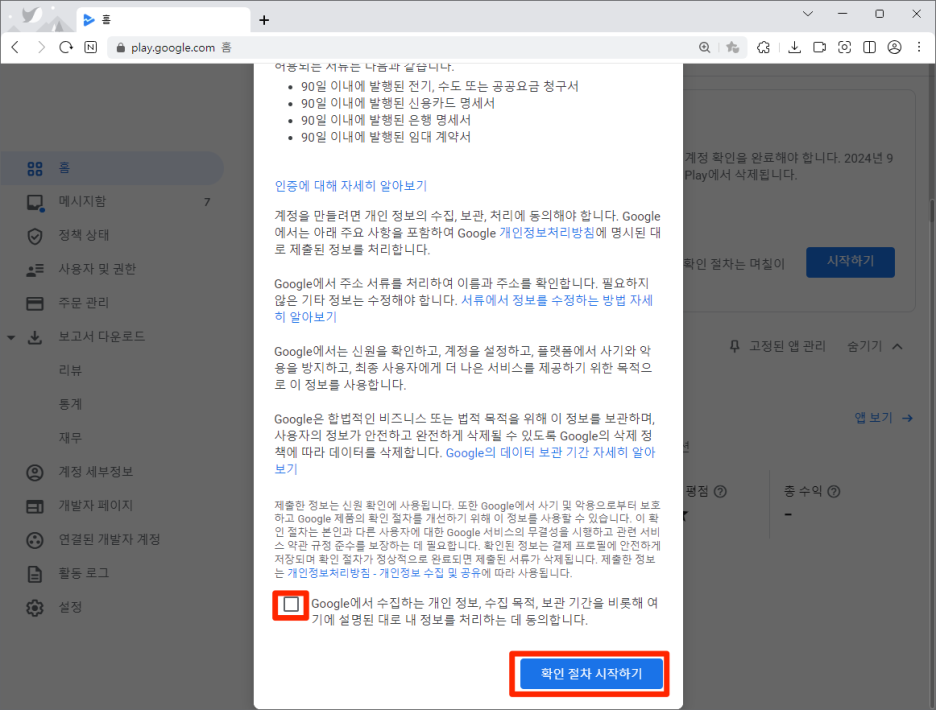Screen dimensions: 936x710
Task: Click the N icon left of address bar
Action: click(91, 47)
